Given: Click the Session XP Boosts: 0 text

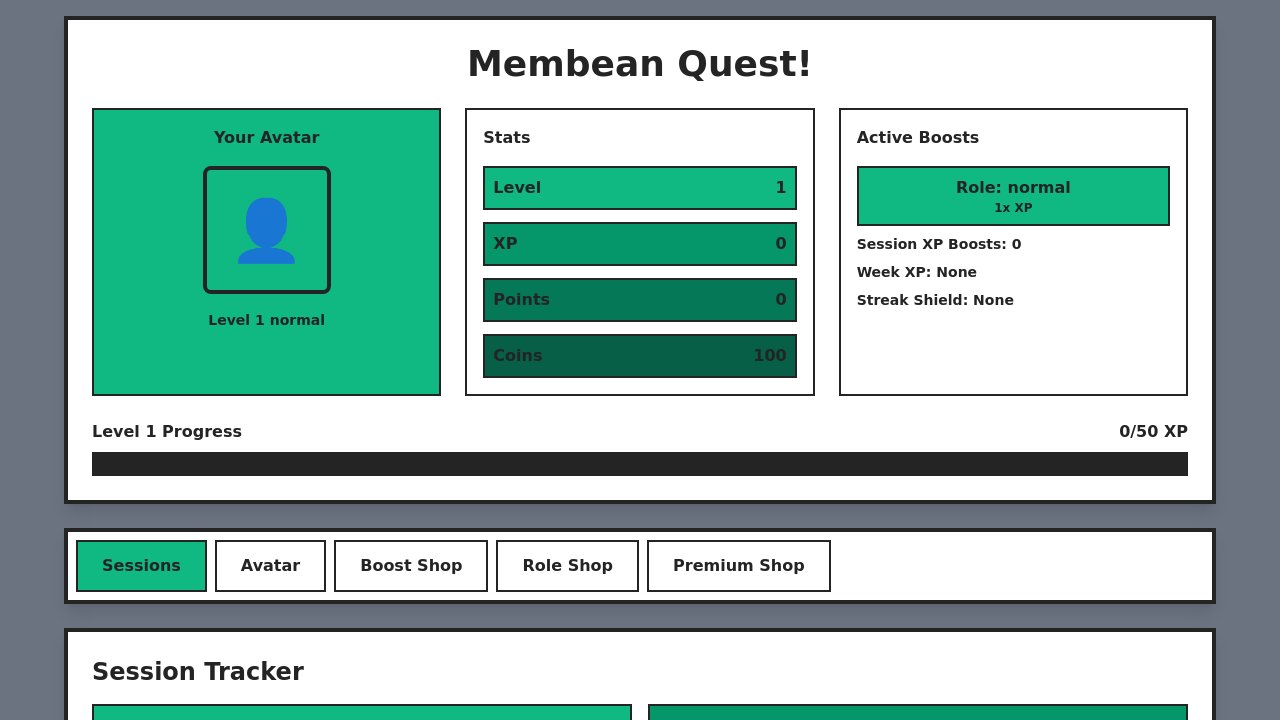Looking at the screenshot, I should [939, 244].
